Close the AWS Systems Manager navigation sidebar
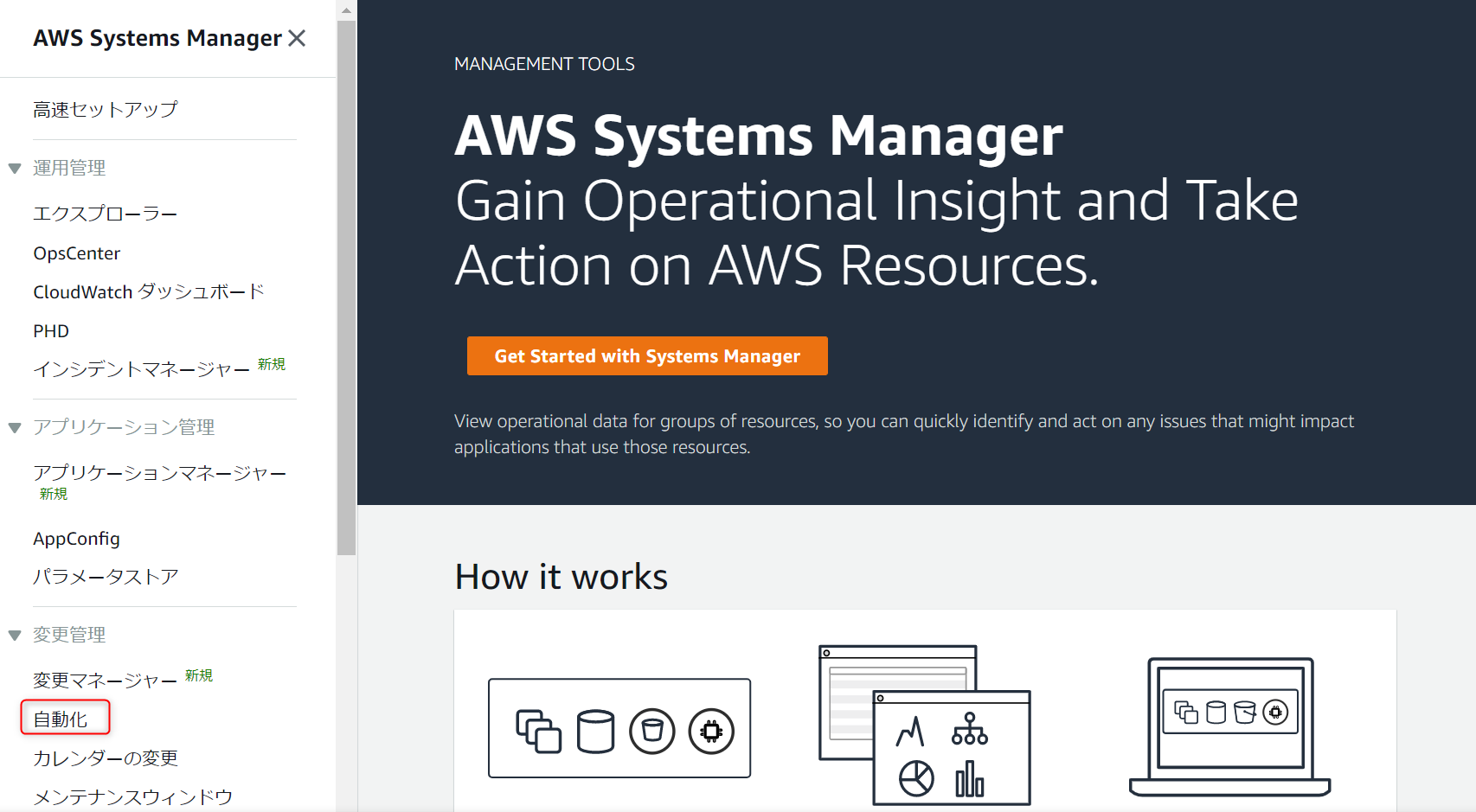This screenshot has width=1476, height=812. point(298,38)
